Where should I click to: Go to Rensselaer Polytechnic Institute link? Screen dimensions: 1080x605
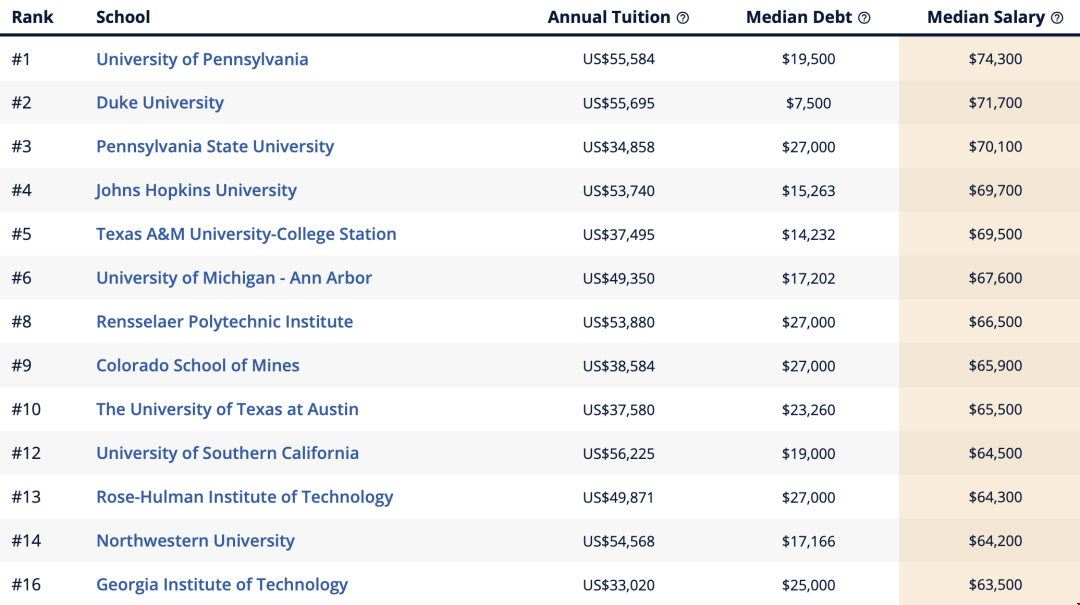tap(225, 322)
